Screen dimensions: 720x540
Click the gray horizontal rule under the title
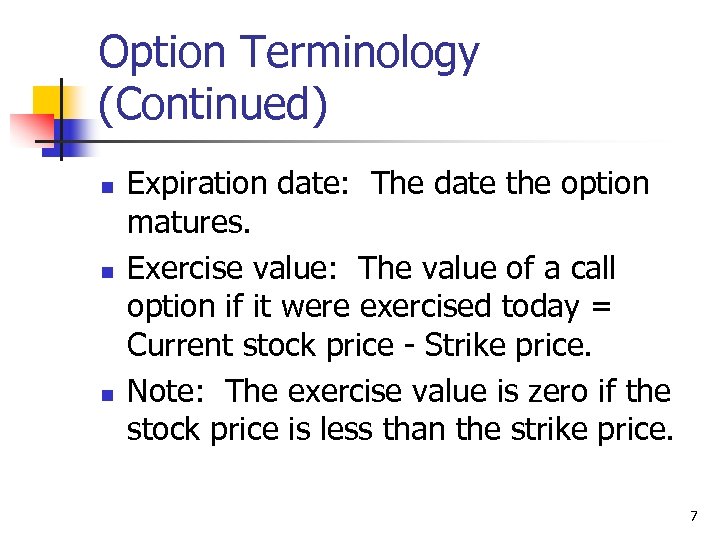pyautogui.click(x=400, y=142)
